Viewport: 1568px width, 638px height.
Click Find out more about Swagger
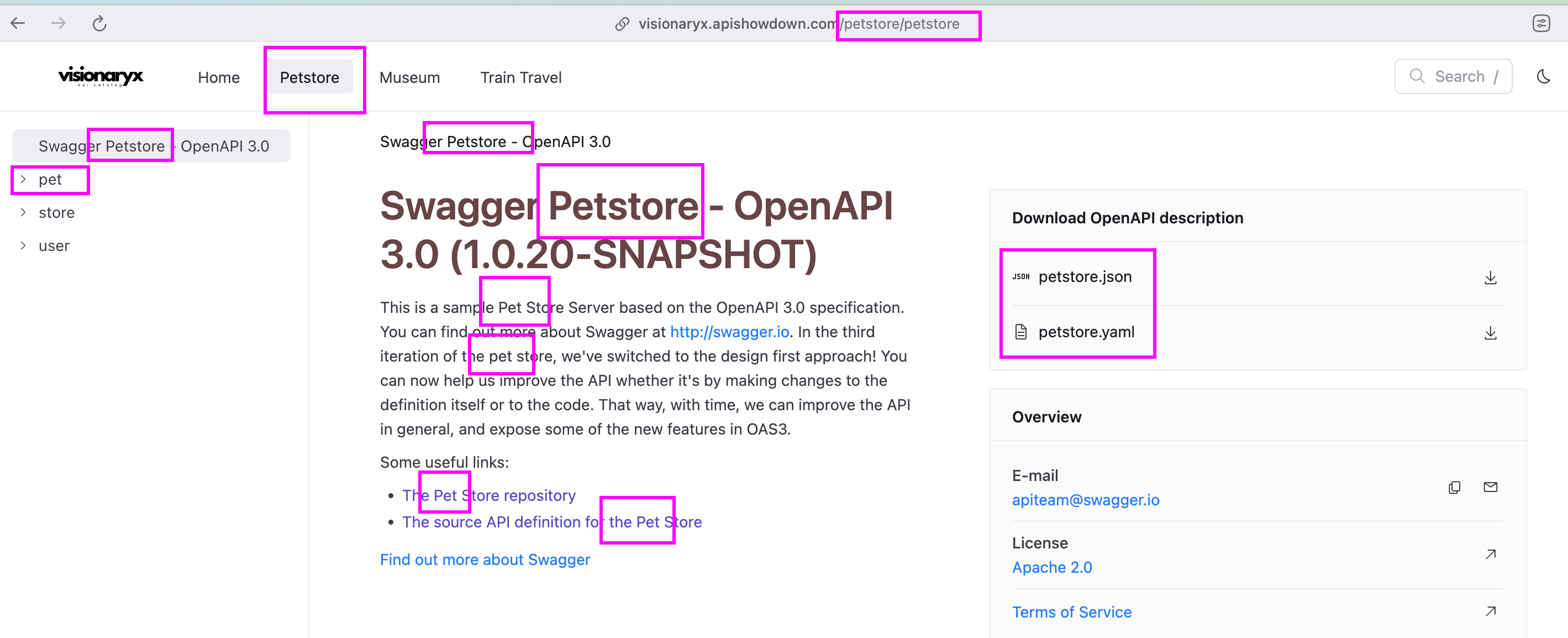coord(485,559)
